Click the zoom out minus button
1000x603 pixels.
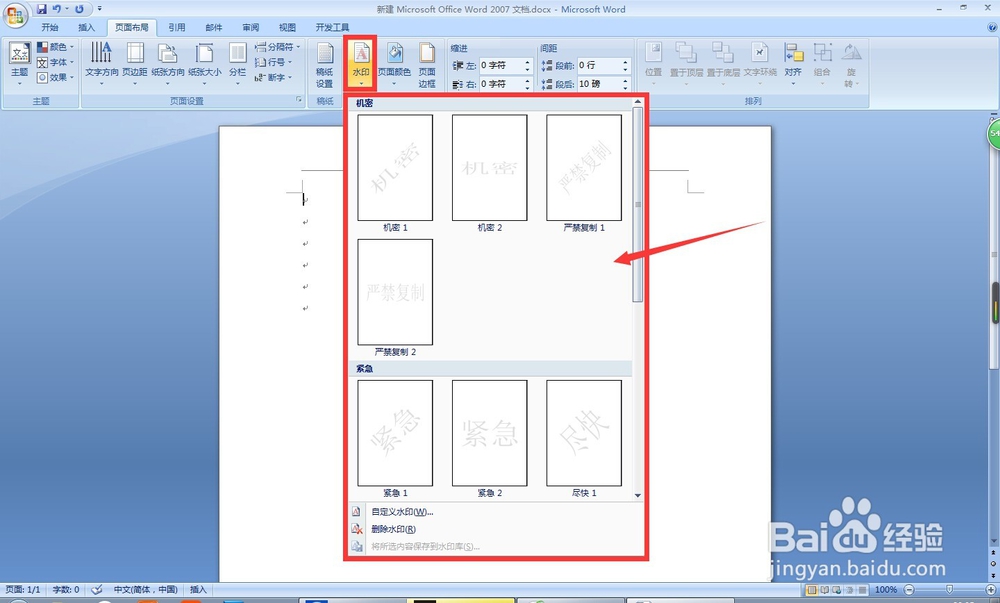click(x=909, y=590)
